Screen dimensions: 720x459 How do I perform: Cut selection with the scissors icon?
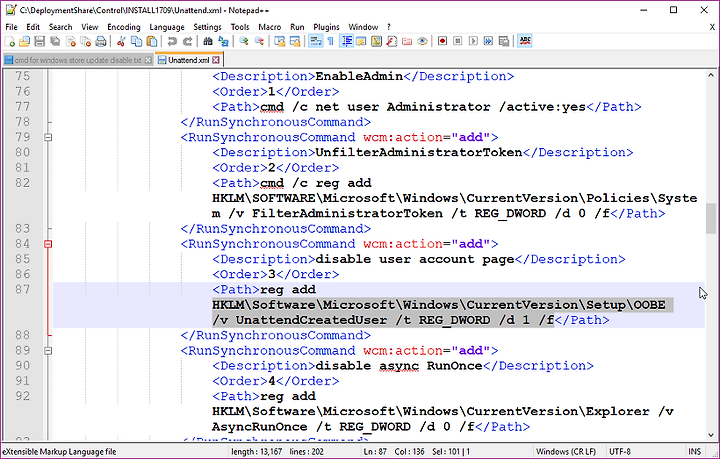(121, 42)
